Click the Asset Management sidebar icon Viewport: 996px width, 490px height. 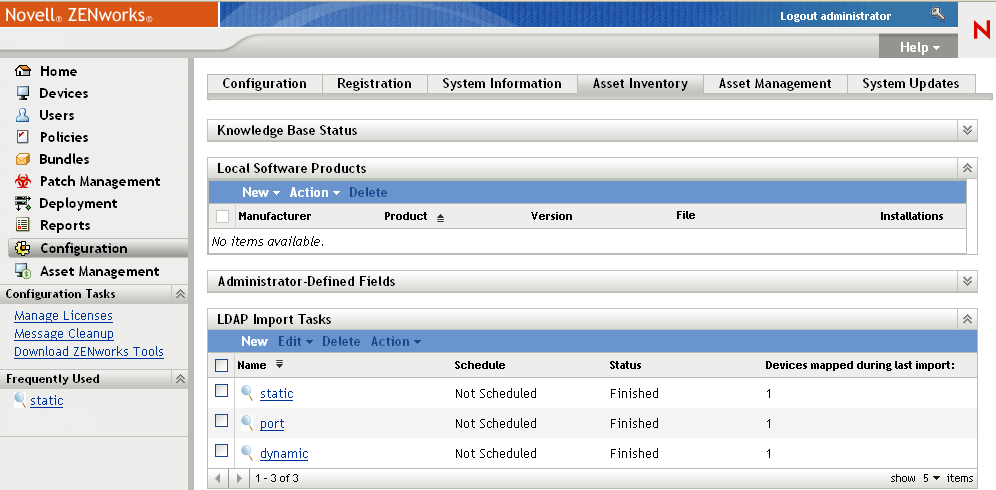coord(23,271)
